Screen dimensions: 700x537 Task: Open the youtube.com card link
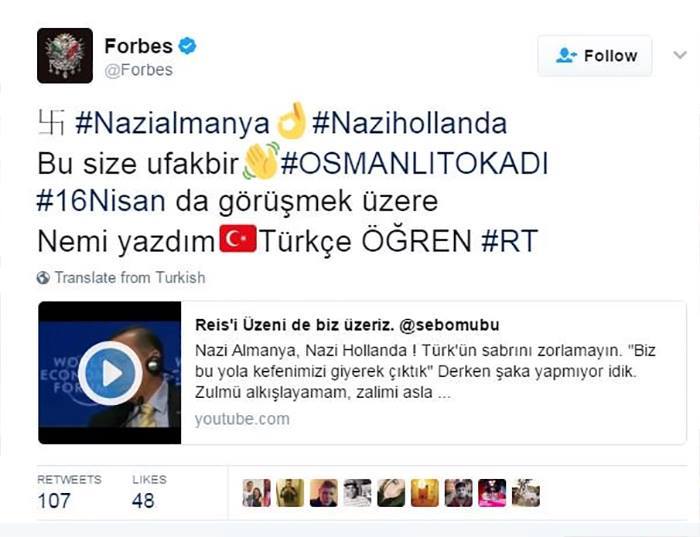click(x=242, y=419)
